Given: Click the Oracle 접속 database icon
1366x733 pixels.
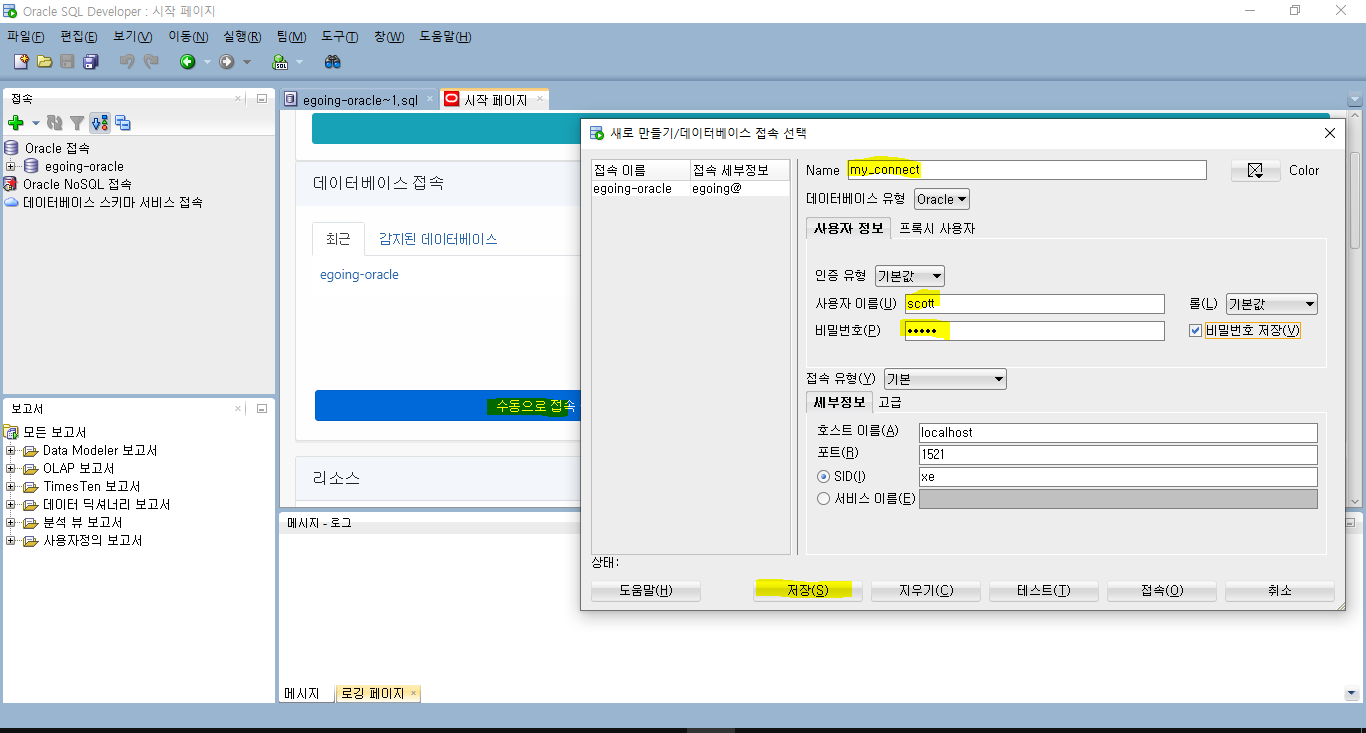Looking at the screenshot, I should pos(12,148).
